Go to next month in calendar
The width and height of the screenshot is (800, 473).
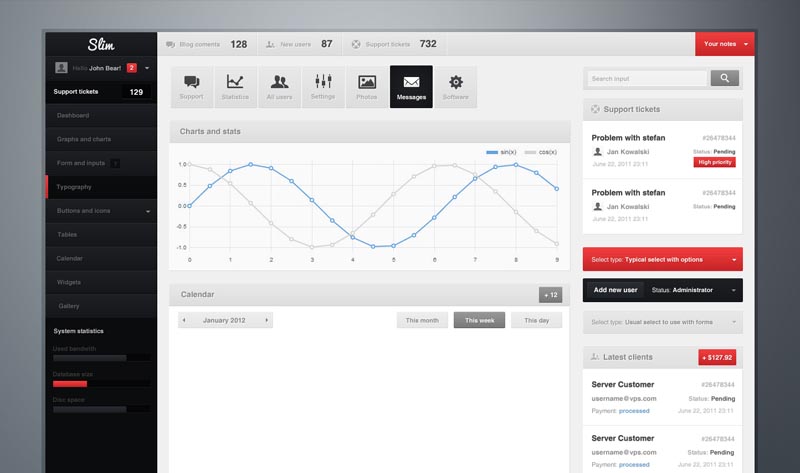tap(267, 320)
